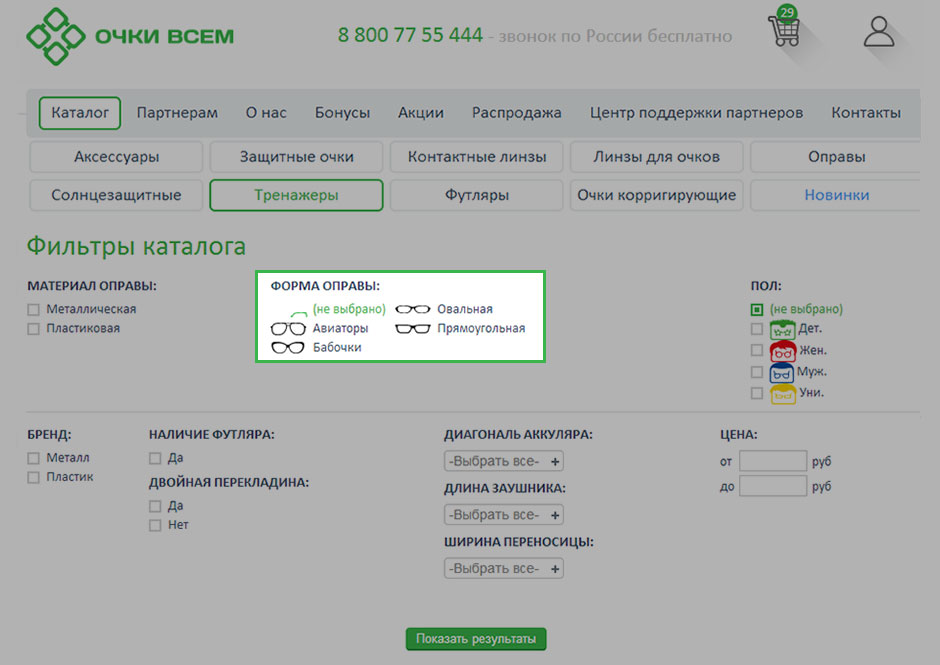This screenshot has width=940, height=665.
Task: Expand the Ширина переносицы dropdown
Action: pyautogui.click(x=504, y=568)
